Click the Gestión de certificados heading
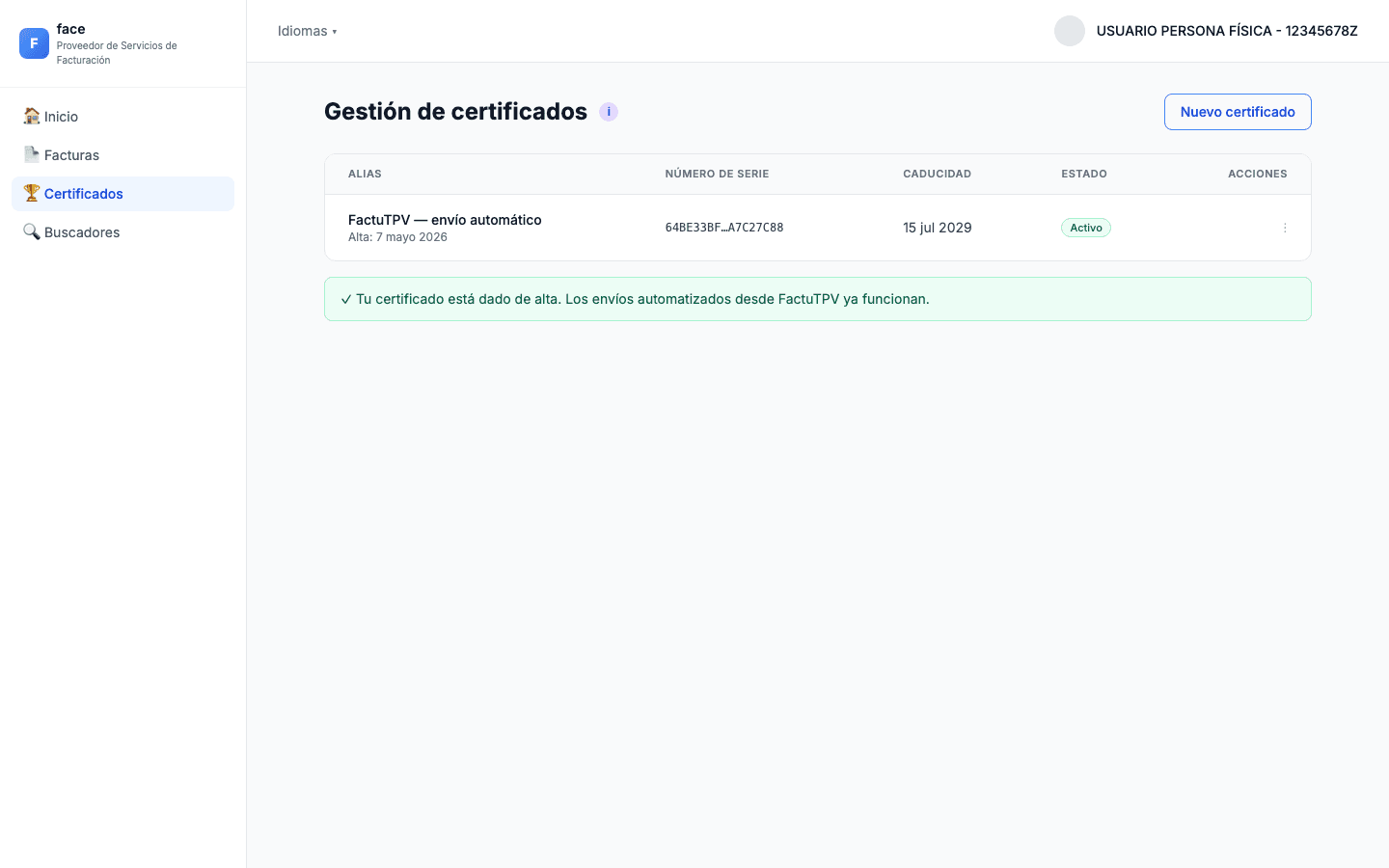This screenshot has height=868, width=1389. pos(455,112)
